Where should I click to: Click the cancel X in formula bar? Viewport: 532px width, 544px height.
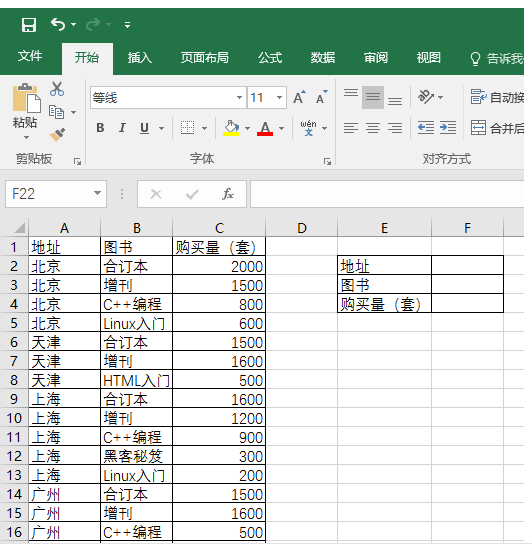click(x=156, y=194)
